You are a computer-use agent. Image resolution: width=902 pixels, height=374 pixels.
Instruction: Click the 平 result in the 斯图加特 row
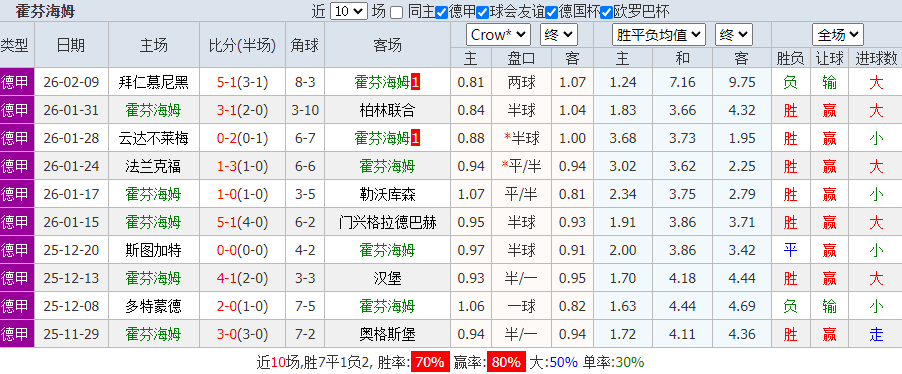[x=790, y=250]
